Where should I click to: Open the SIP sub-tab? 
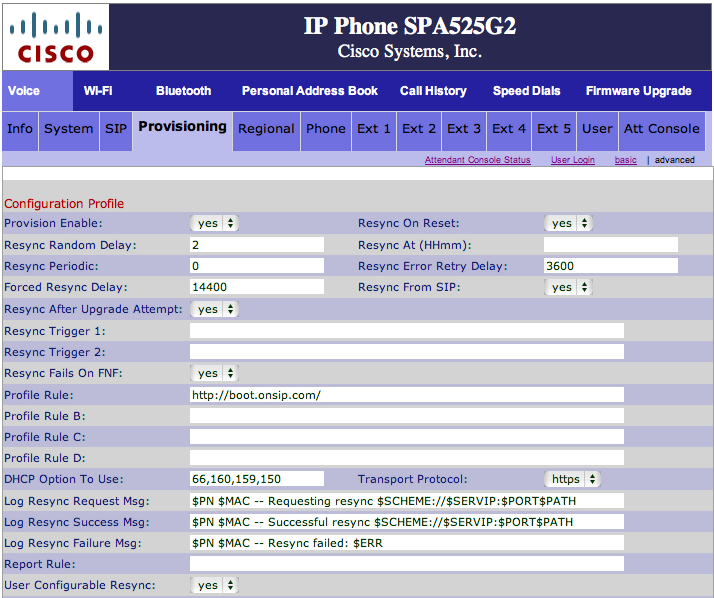point(116,131)
